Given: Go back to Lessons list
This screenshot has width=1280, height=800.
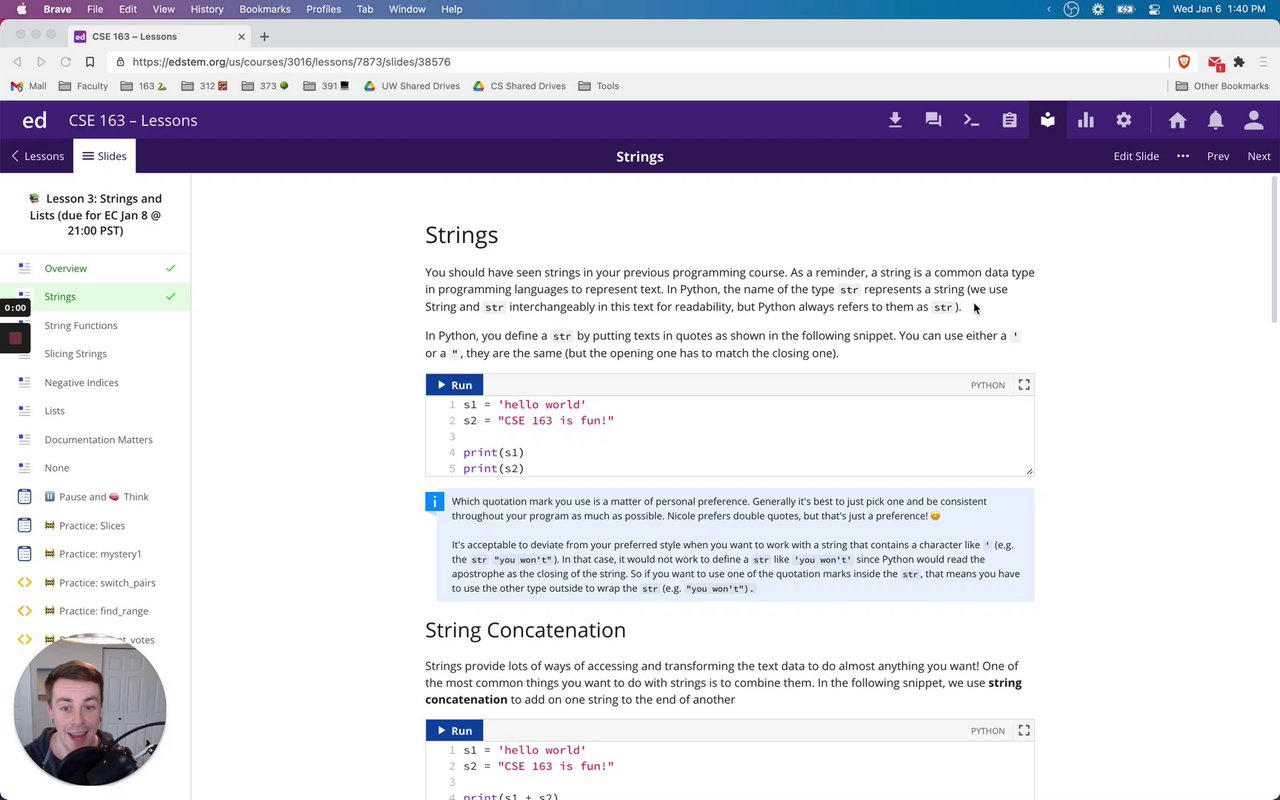Looking at the screenshot, I should pos(37,156).
